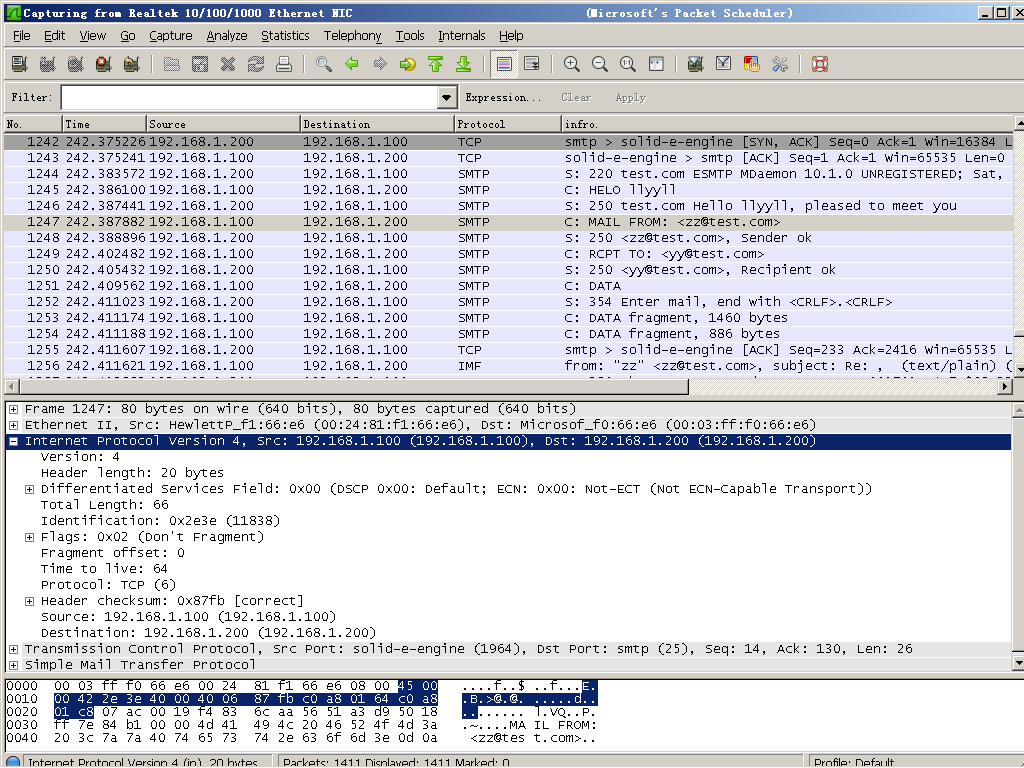The width and height of the screenshot is (1024, 768).
Task: Click the Expression... filter button
Action: point(503,98)
